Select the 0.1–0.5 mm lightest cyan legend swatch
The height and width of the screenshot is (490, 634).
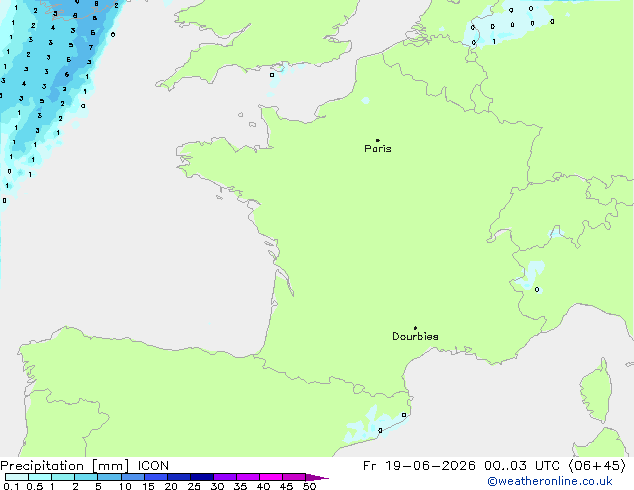tap(17, 477)
